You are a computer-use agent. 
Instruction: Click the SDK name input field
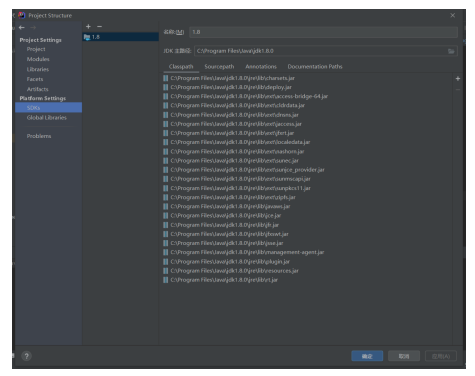point(323,32)
